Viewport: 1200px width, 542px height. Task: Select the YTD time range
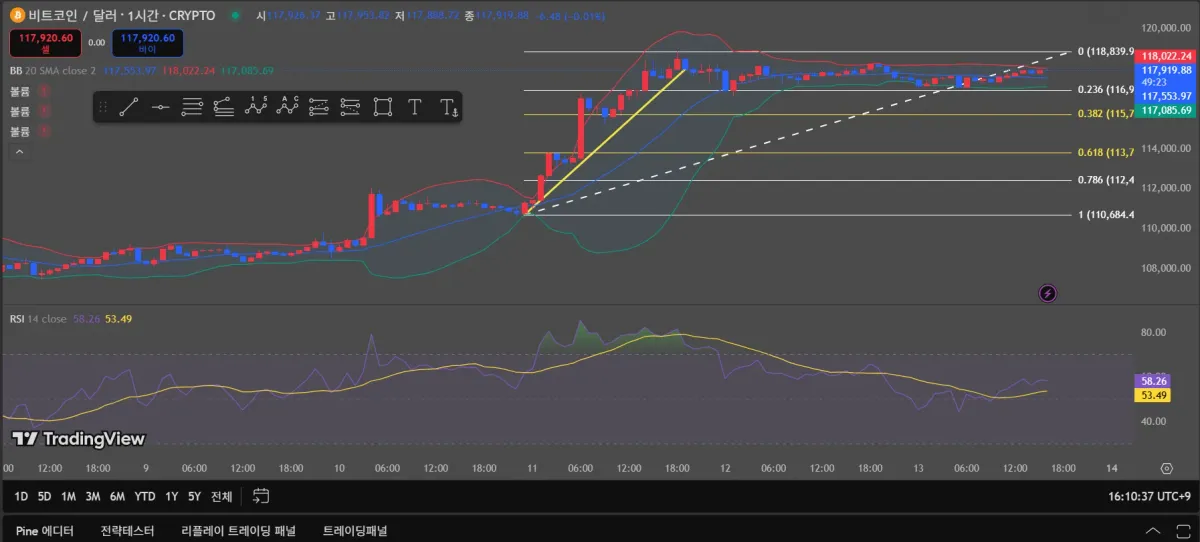pyautogui.click(x=145, y=496)
